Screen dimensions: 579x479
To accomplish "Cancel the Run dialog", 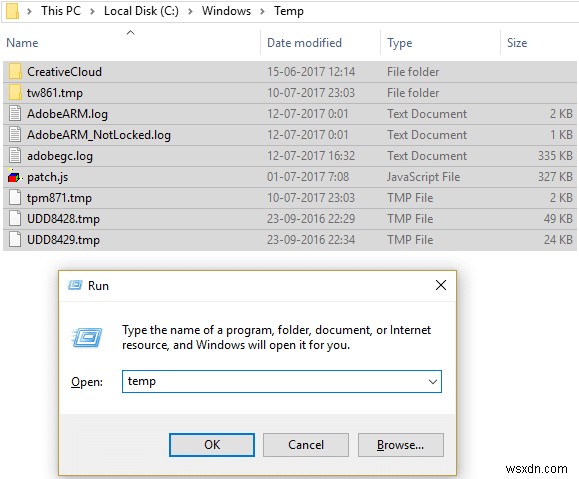I will click(306, 445).
